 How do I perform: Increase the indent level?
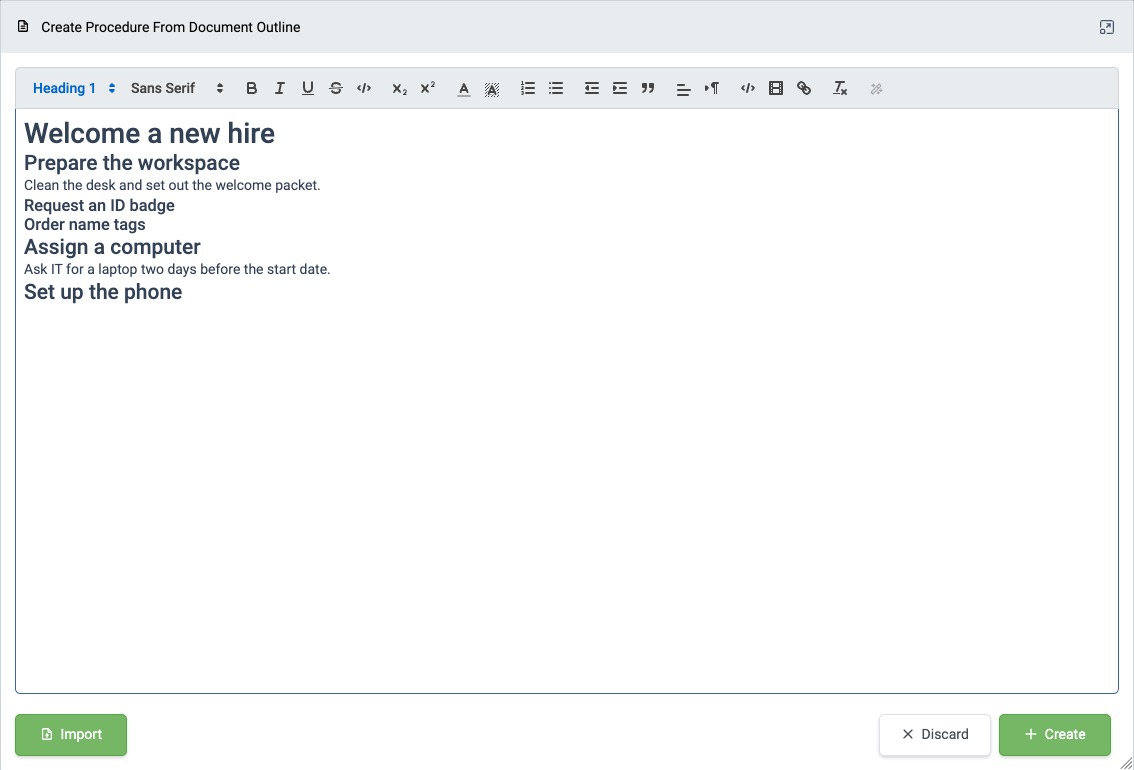click(620, 88)
